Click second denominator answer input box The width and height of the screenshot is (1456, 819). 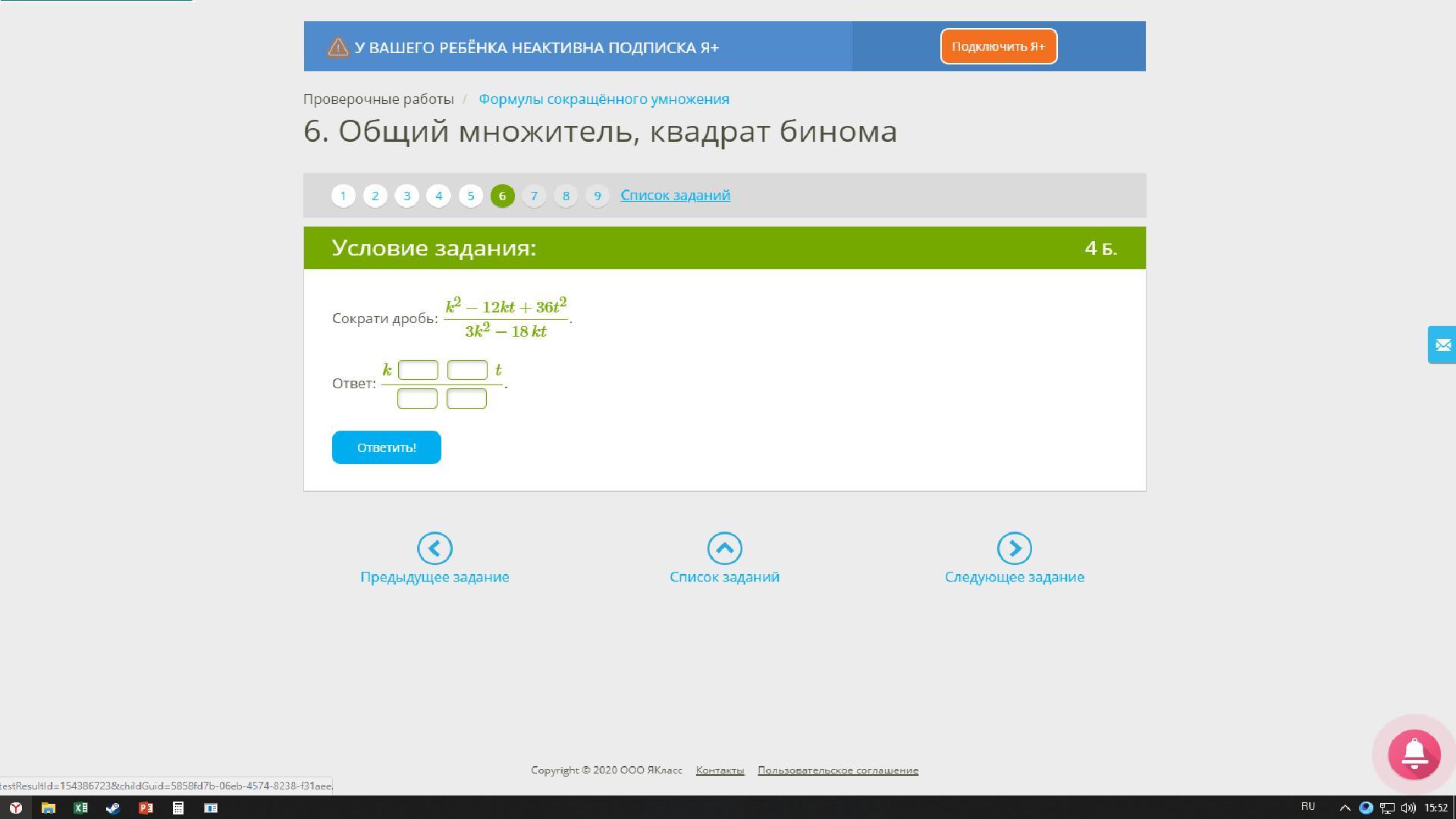(466, 398)
